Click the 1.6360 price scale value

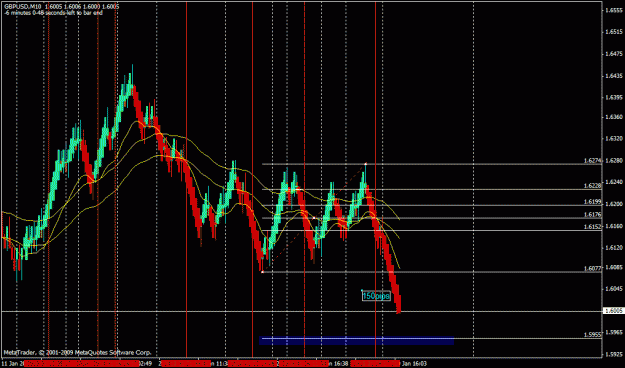[x=614, y=117]
